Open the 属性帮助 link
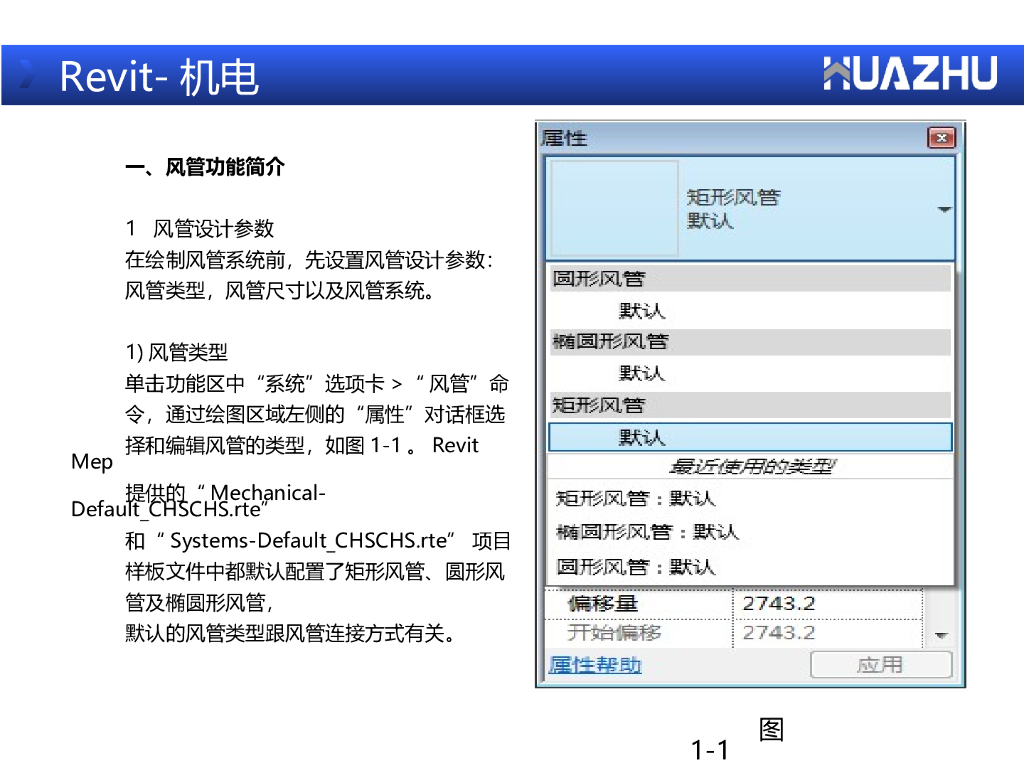This screenshot has width=1024, height=768. (595, 665)
